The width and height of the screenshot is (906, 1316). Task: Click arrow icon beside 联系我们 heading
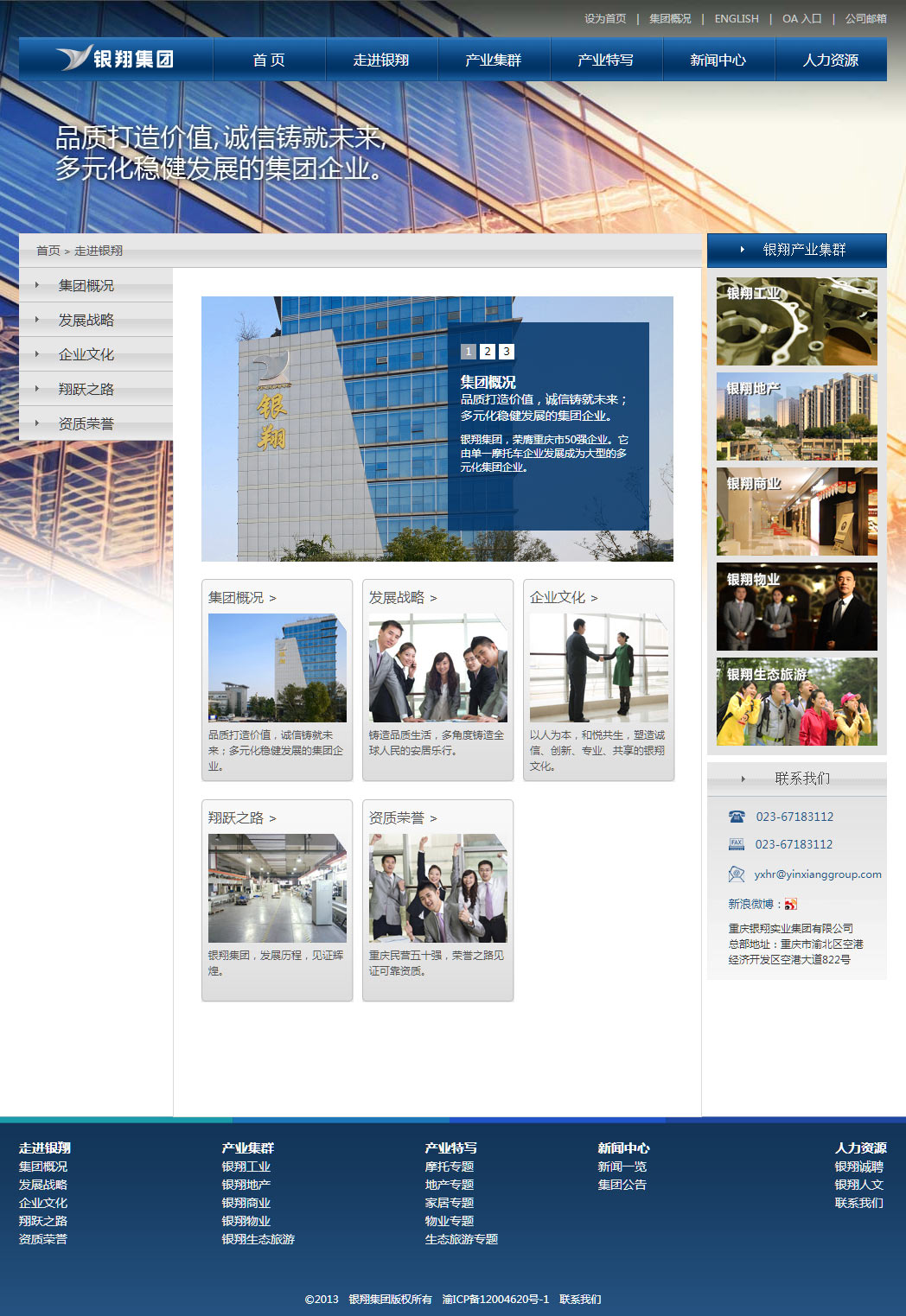[x=743, y=779]
